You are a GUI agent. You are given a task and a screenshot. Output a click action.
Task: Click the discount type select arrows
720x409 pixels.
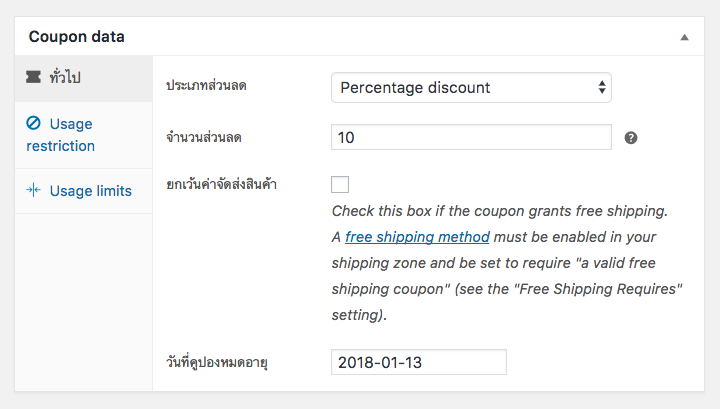coord(602,87)
